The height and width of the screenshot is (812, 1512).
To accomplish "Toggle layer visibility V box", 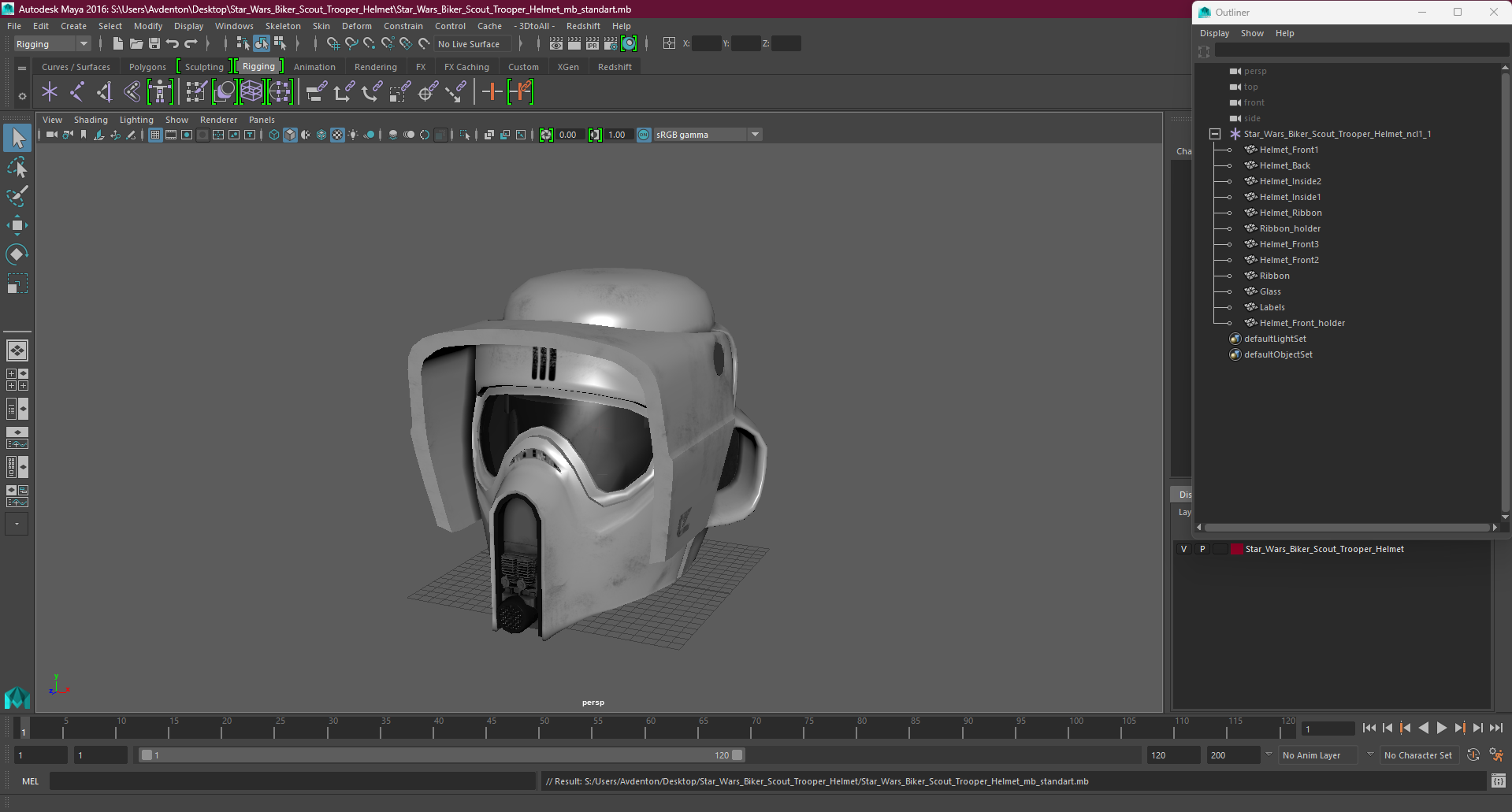I will pos(1183,549).
